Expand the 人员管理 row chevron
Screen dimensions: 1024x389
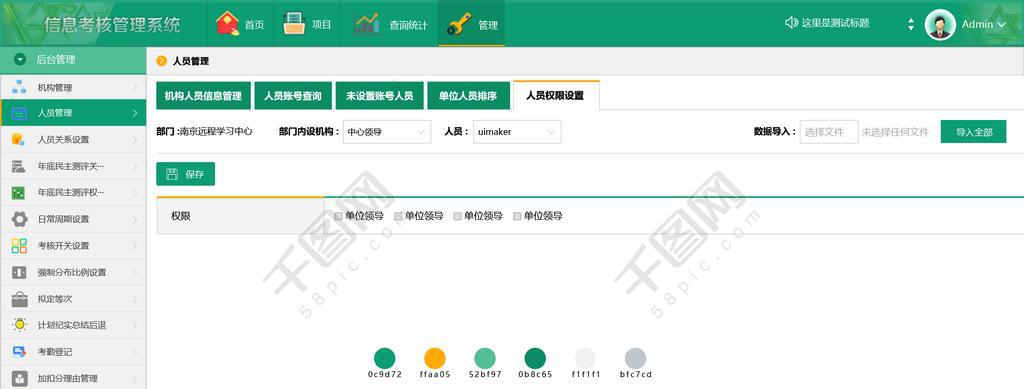[135, 113]
